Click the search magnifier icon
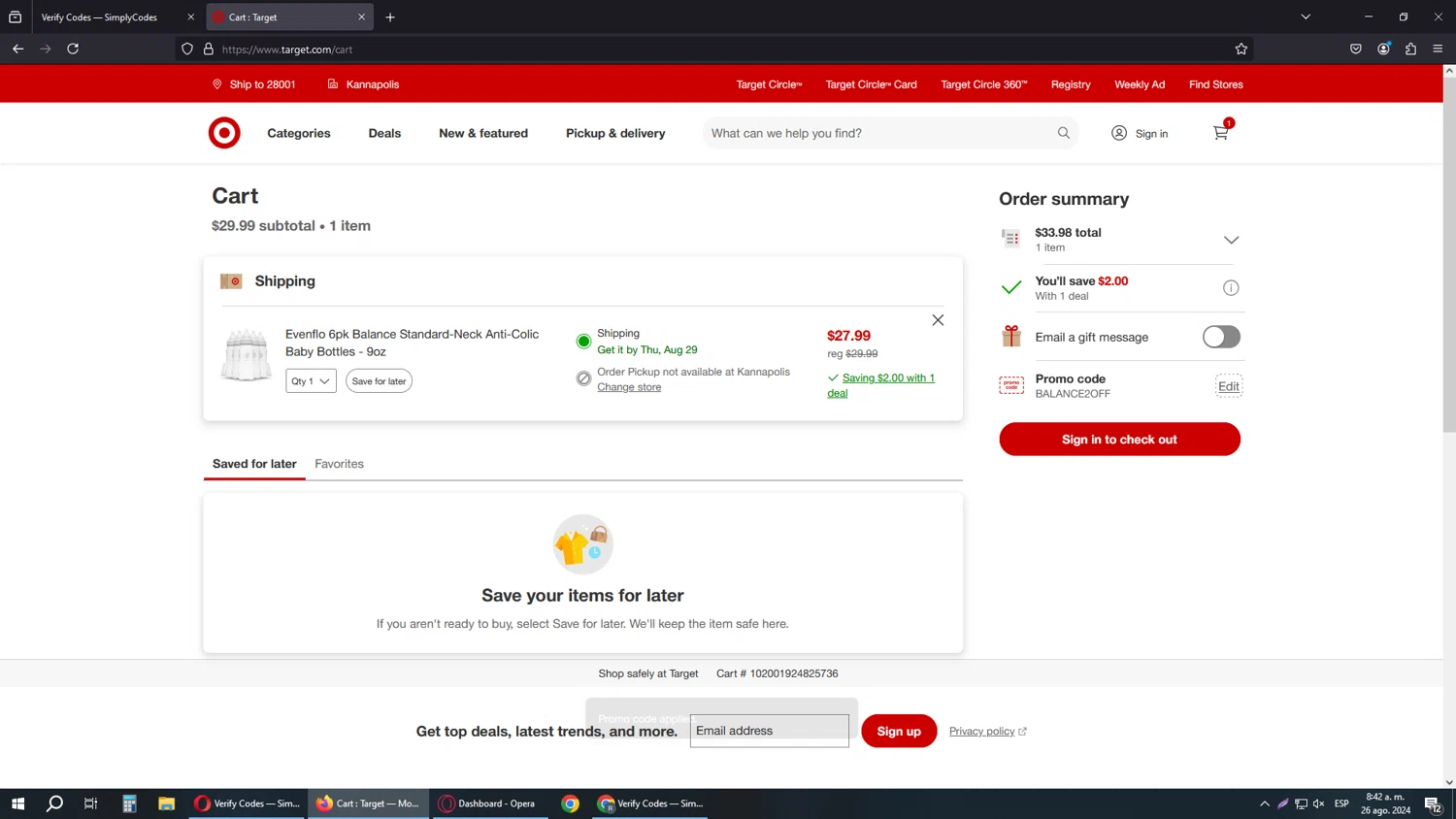This screenshot has height=819, width=1456. [1064, 133]
